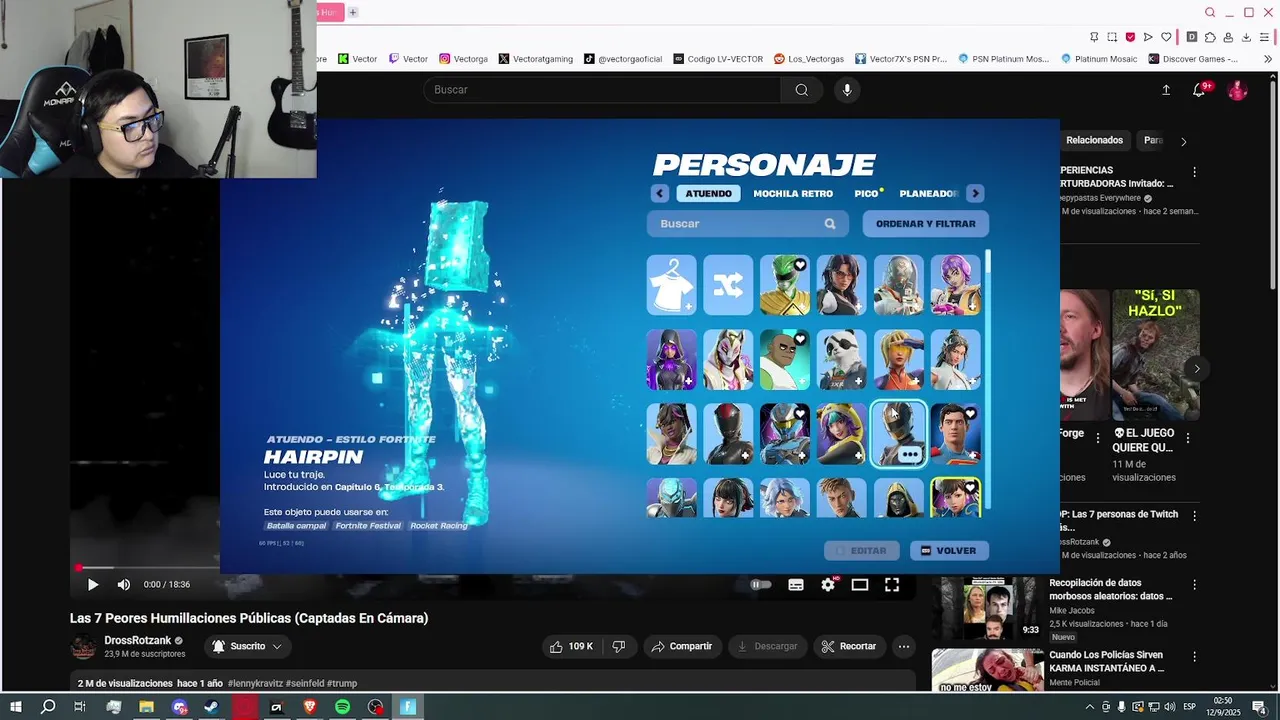Open the browser extensions cube icon
Screen dimensions: 1280x720
point(1210,37)
